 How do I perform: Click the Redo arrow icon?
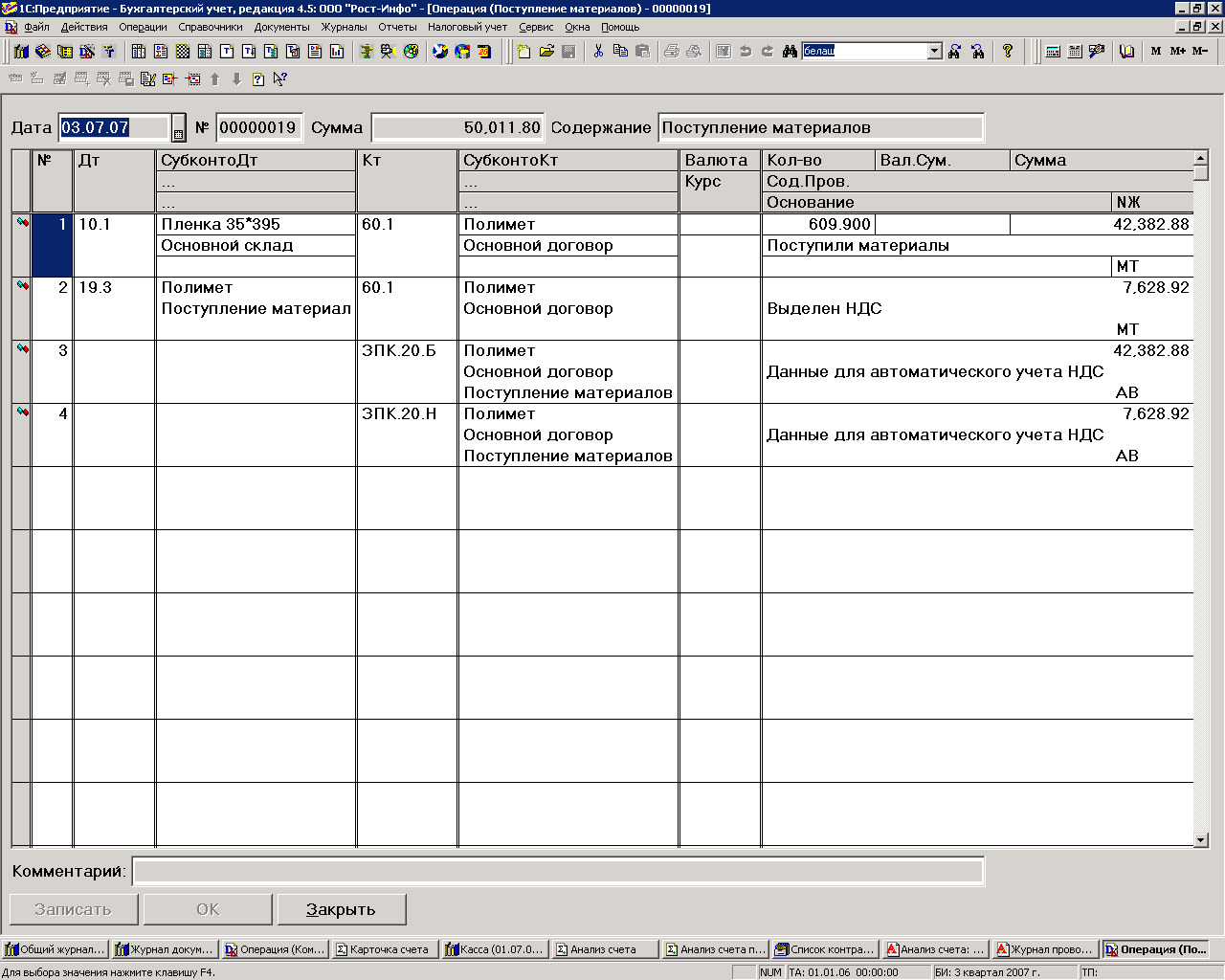768,51
